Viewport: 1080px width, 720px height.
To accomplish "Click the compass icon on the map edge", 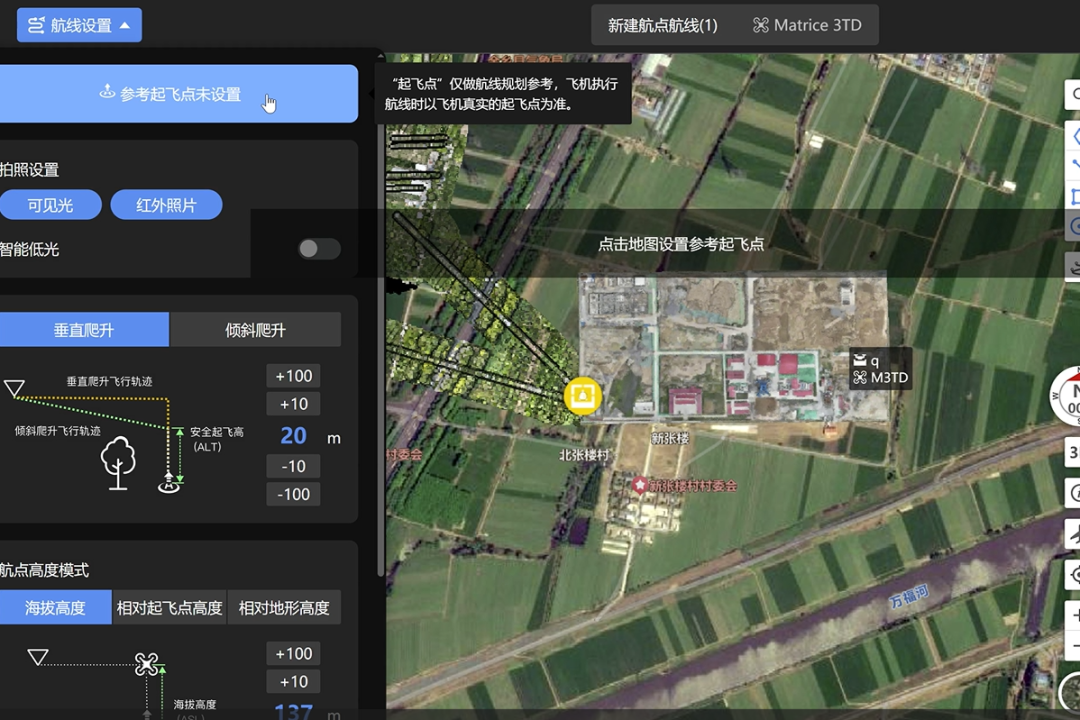I will coord(1070,395).
